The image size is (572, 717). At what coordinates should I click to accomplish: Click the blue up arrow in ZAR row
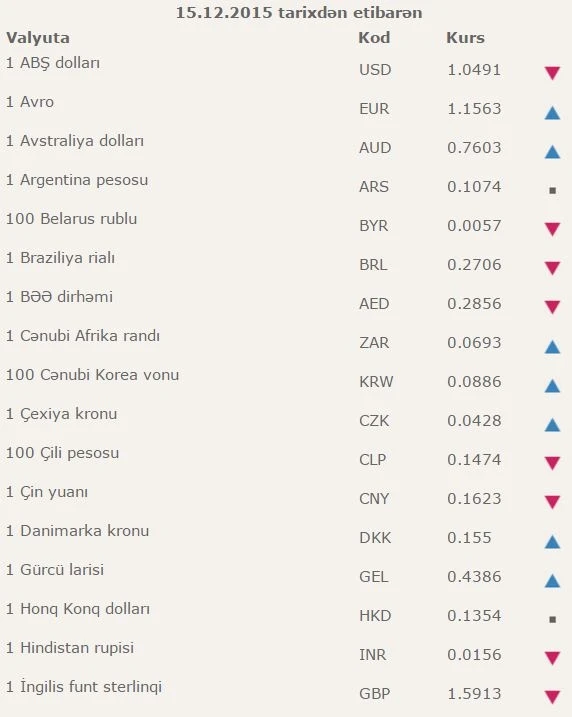[x=552, y=347]
